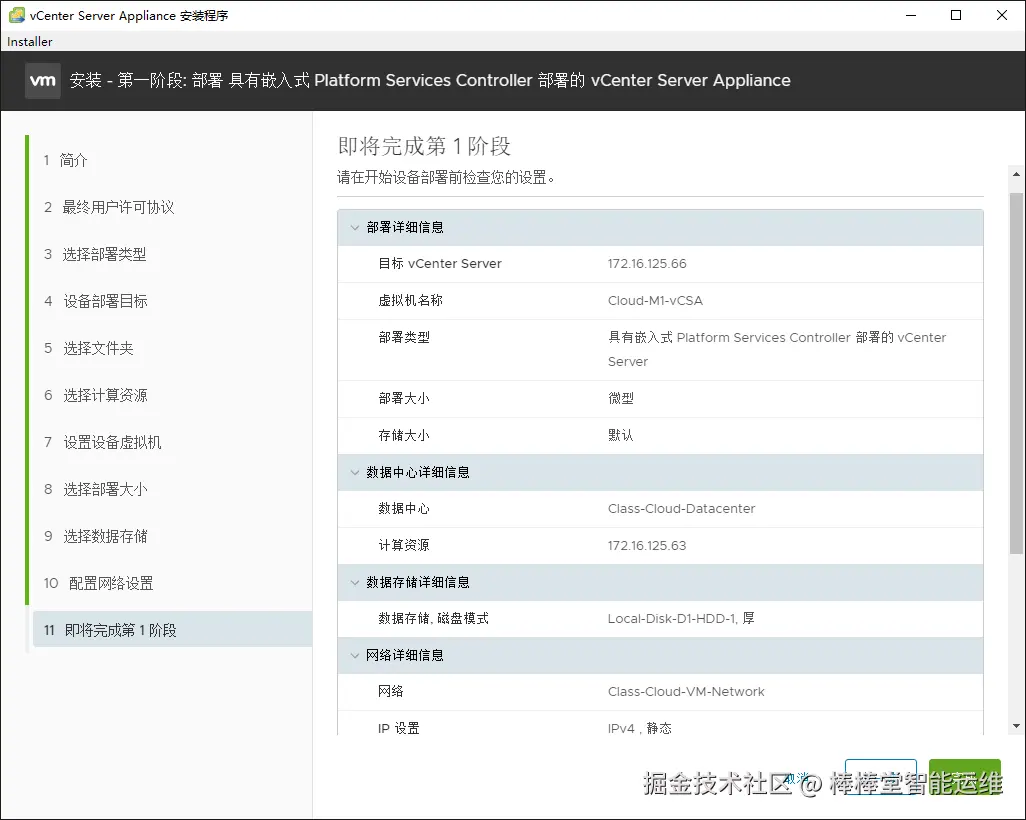Click the heading 即将完成第 1 阶段
1026x820 pixels.
coord(424,146)
